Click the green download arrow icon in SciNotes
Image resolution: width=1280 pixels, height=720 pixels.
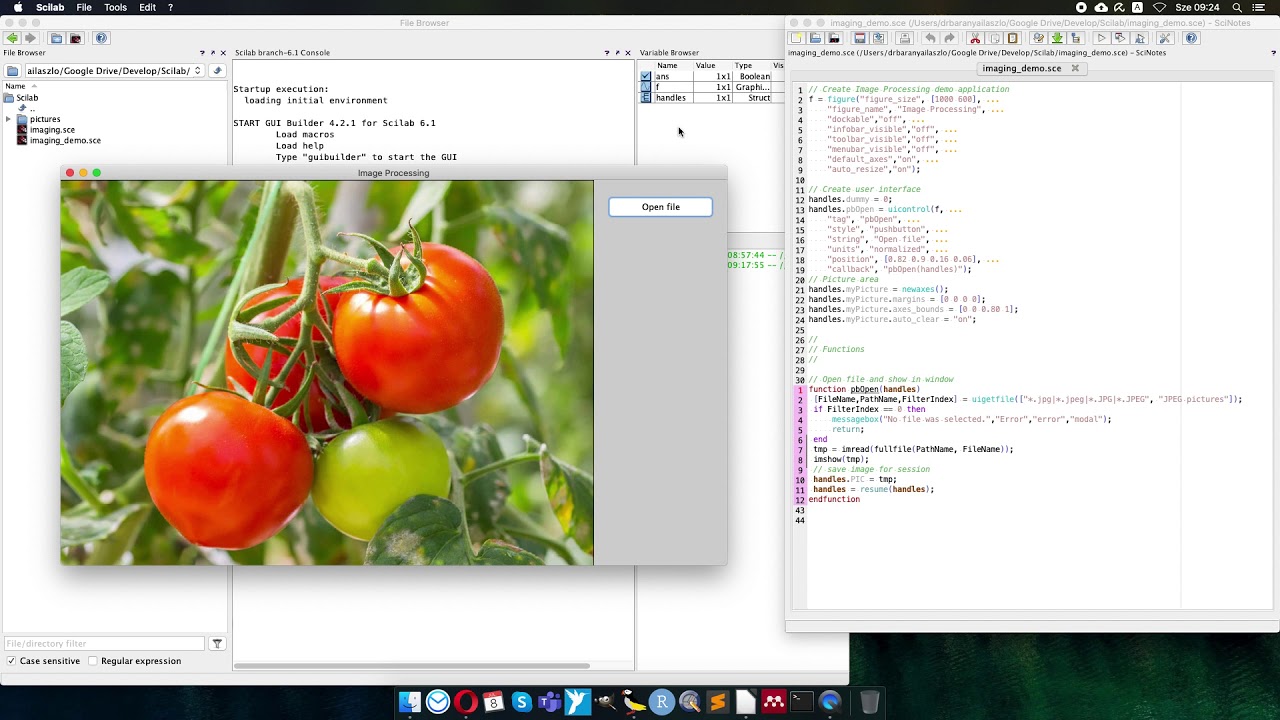click(x=1056, y=38)
